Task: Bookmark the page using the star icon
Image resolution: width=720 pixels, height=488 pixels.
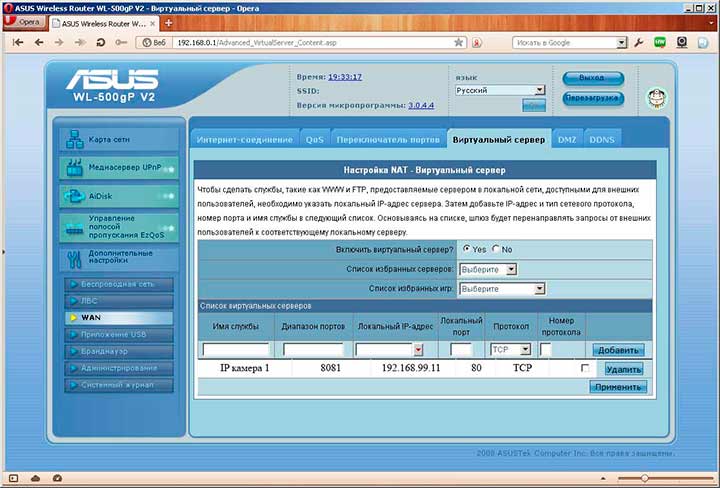Action: (x=459, y=43)
